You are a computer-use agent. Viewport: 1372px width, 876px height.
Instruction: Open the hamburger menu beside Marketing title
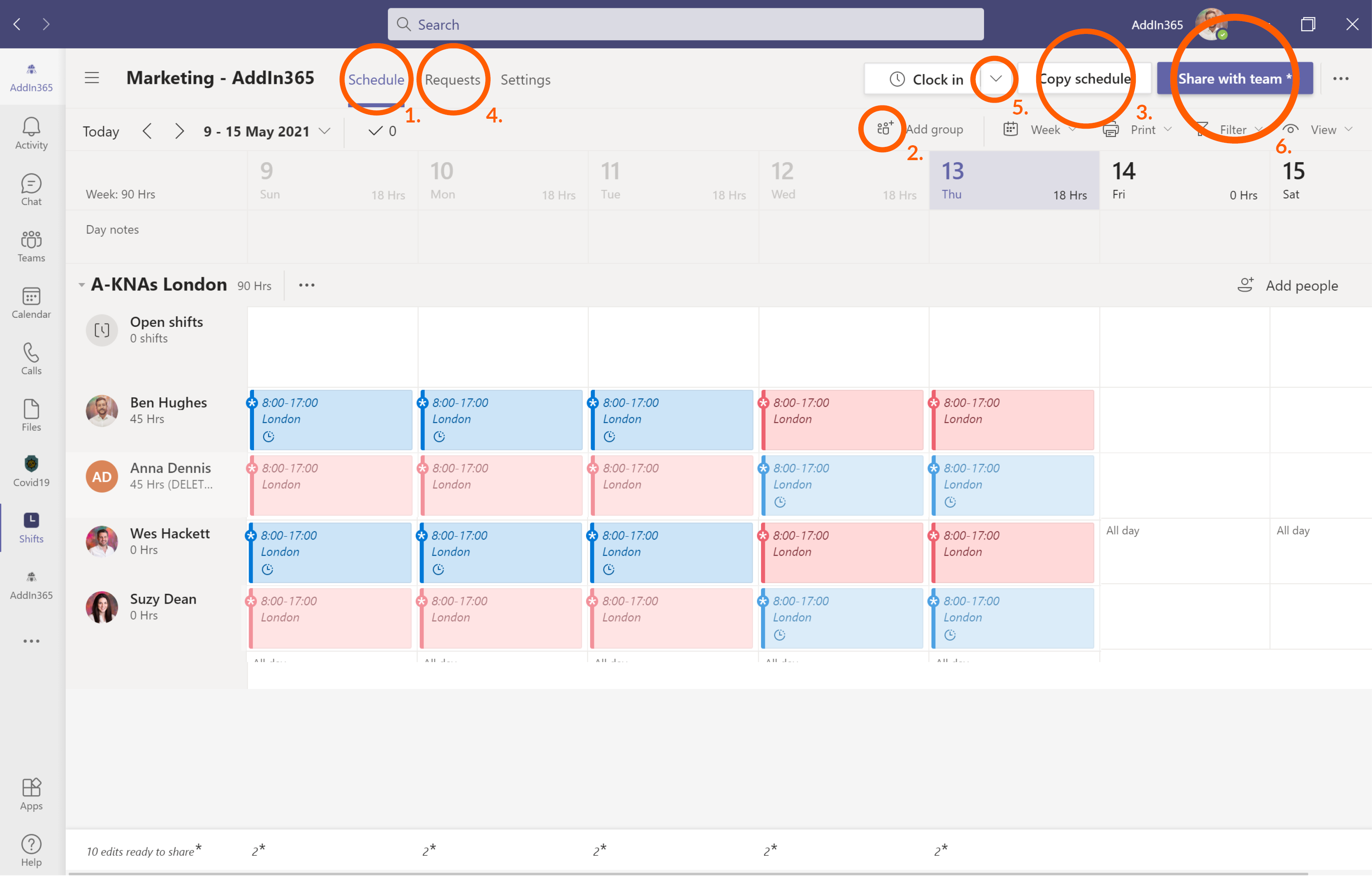pyautogui.click(x=92, y=78)
